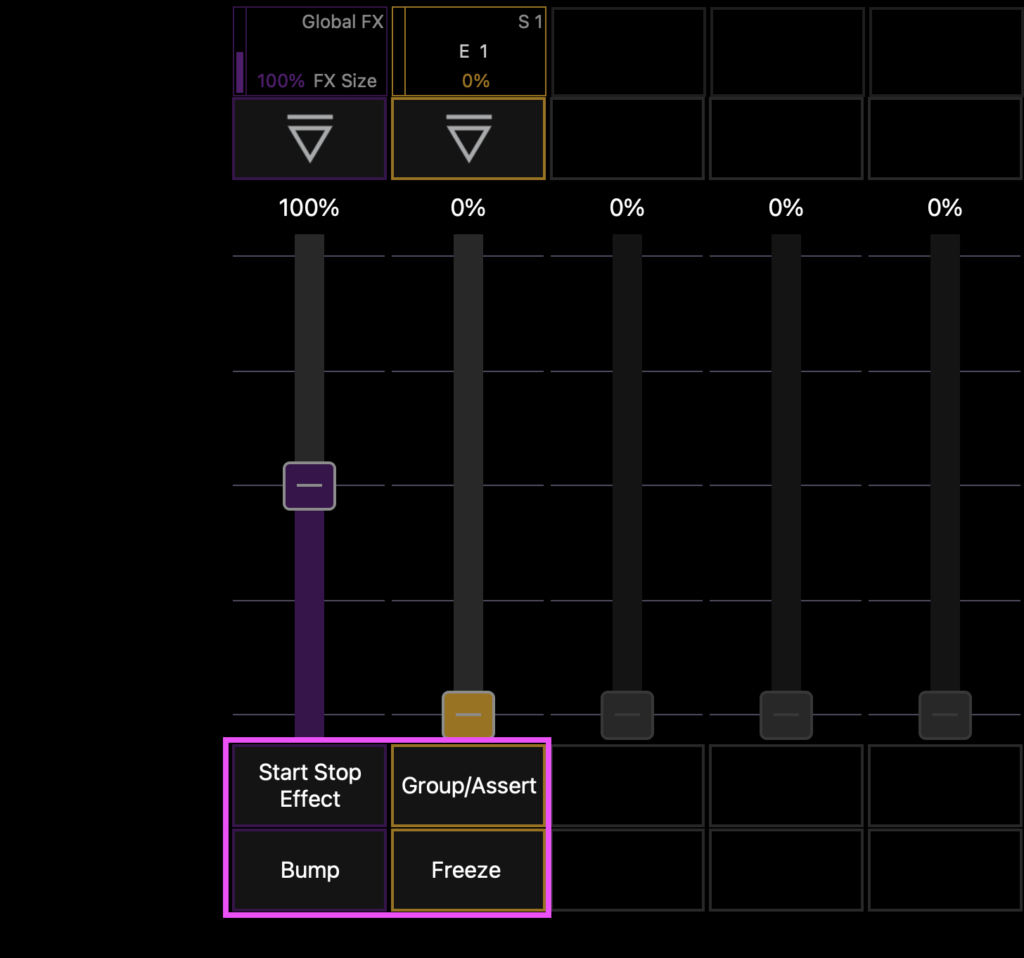Click the 0% value above S 1 fader
Viewport: 1024px width, 958px height.
coord(468,208)
